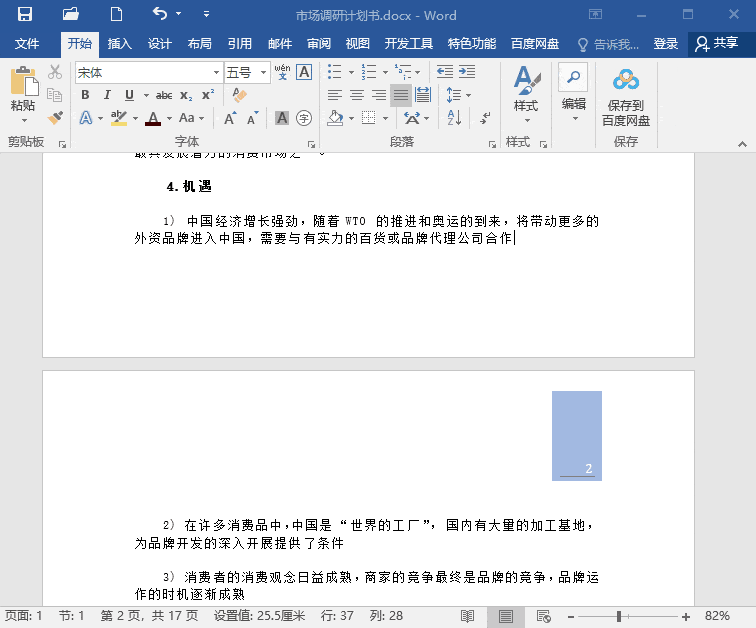Image resolution: width=756 pixels, height=628 pixels.
Task: Toggle Character Shading gray A
Action: coord(282,118)
